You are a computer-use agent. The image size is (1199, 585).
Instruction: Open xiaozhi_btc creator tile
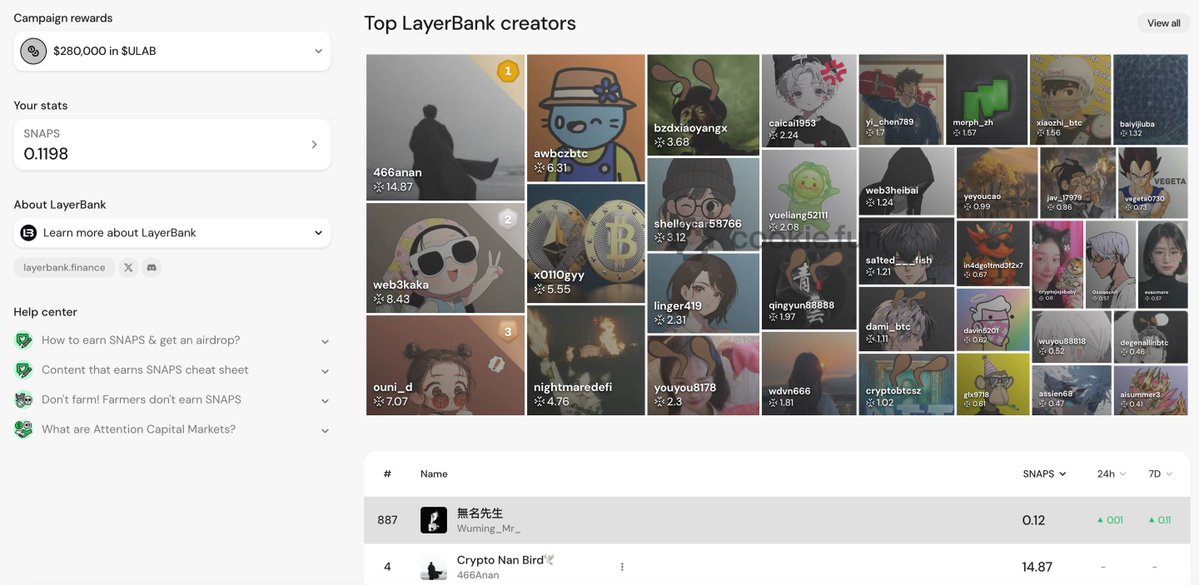(1070, 99)
